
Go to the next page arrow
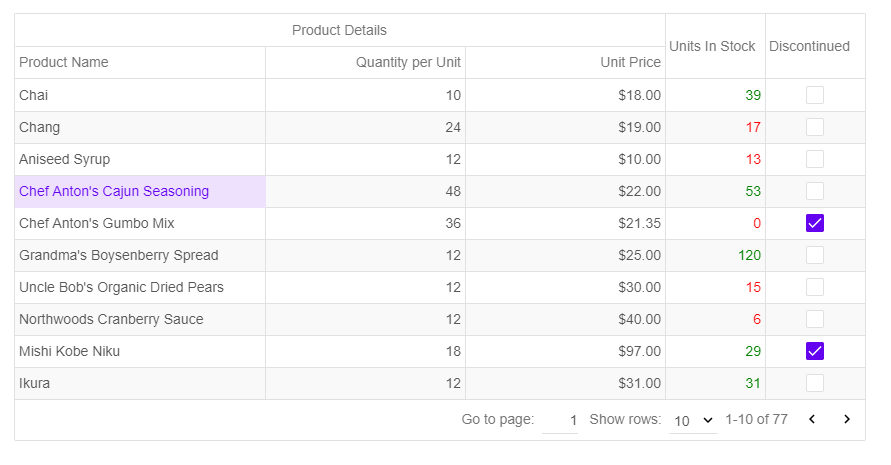[x=847, y=420]
